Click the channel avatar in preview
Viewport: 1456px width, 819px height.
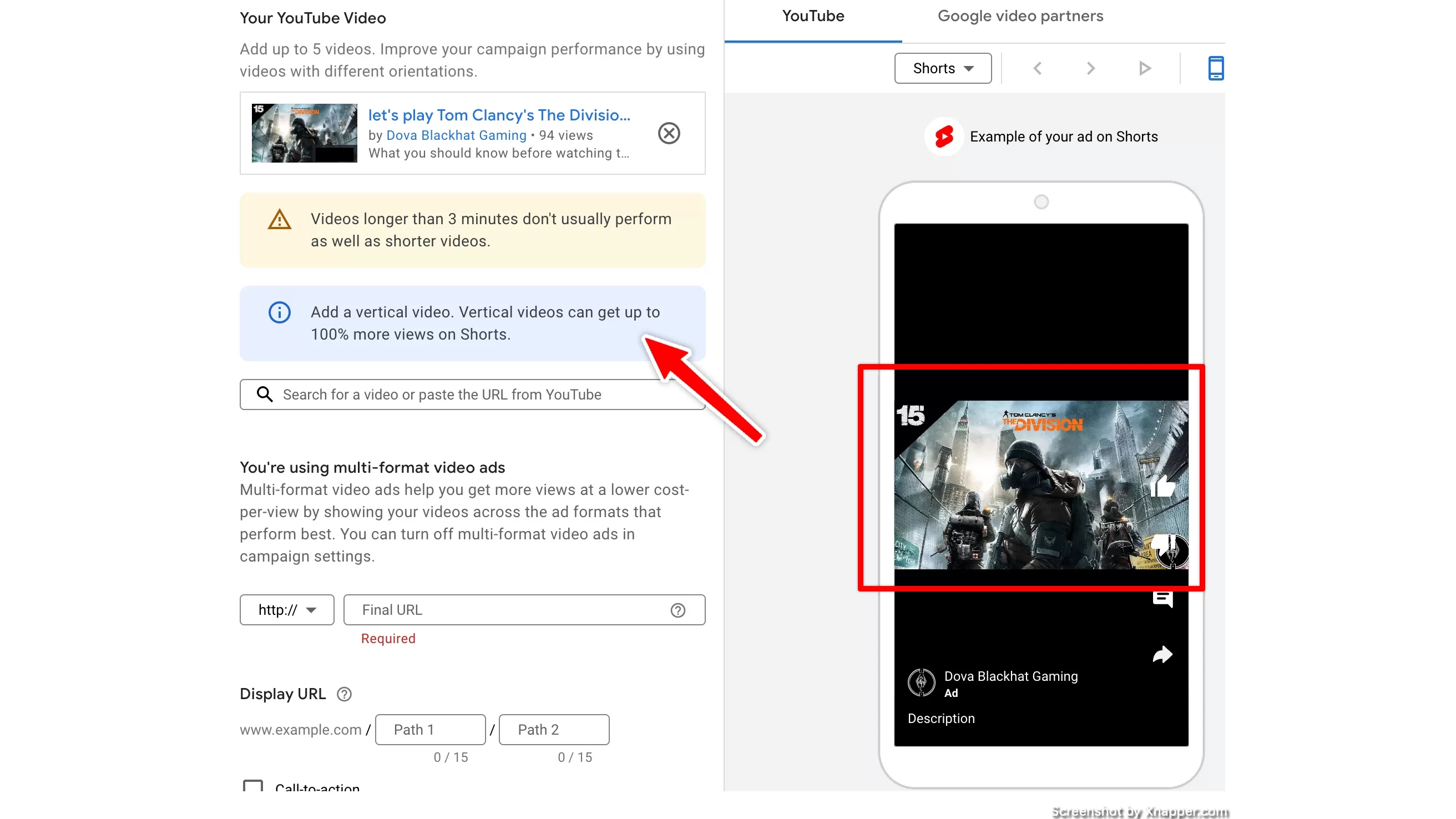(x=921, y=682)
